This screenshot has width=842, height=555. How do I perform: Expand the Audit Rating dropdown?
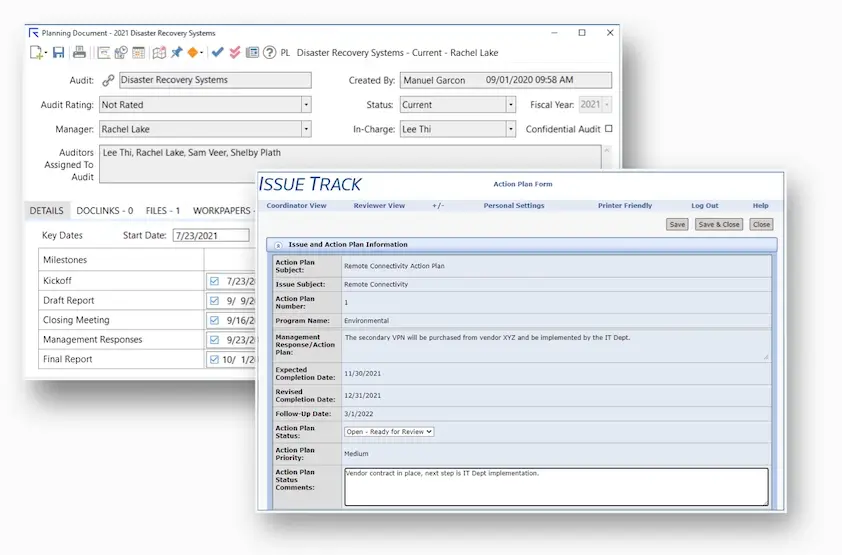pos(306,105)
